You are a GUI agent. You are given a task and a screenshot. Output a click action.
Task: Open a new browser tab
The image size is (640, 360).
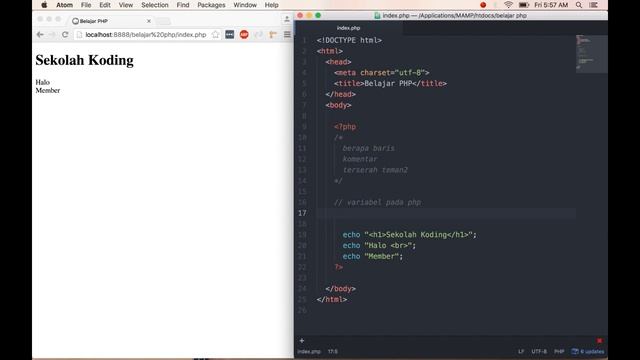click(x=163, y=21)
